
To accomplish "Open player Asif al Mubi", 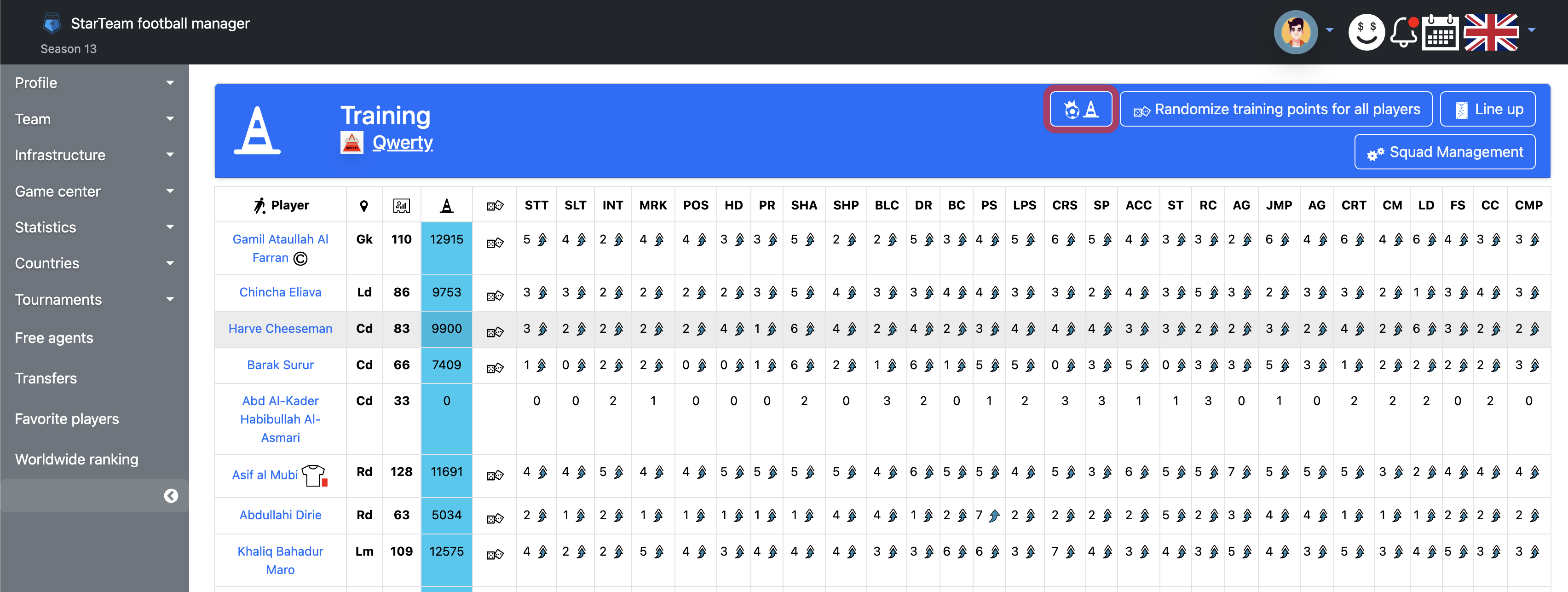I will [x=265, y=475].
